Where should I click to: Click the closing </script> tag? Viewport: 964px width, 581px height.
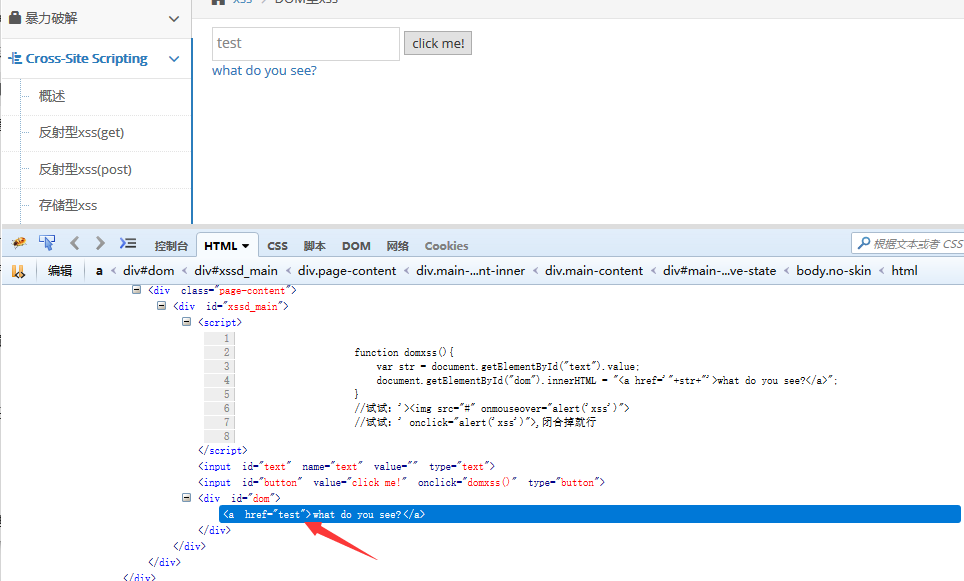click(x=223, y=451)
